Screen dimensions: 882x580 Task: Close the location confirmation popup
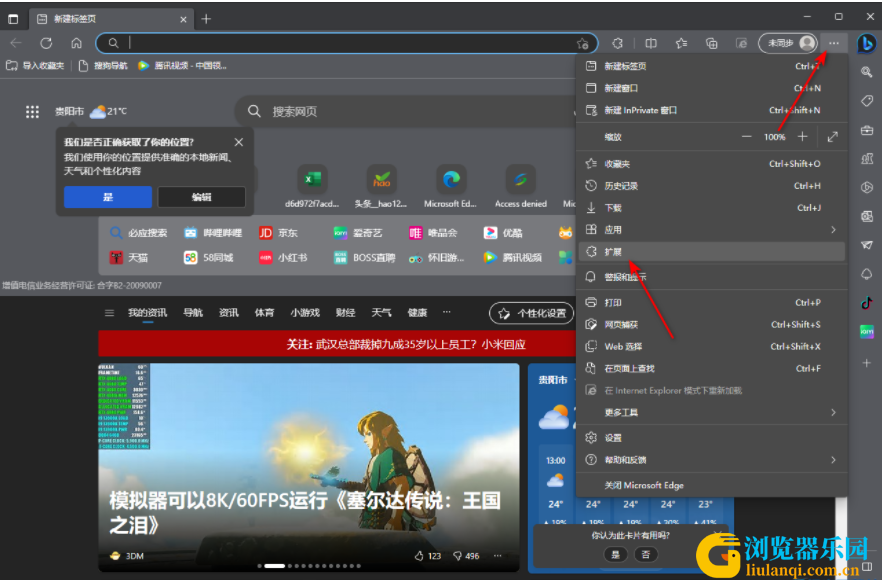click(x=239, y=142)
